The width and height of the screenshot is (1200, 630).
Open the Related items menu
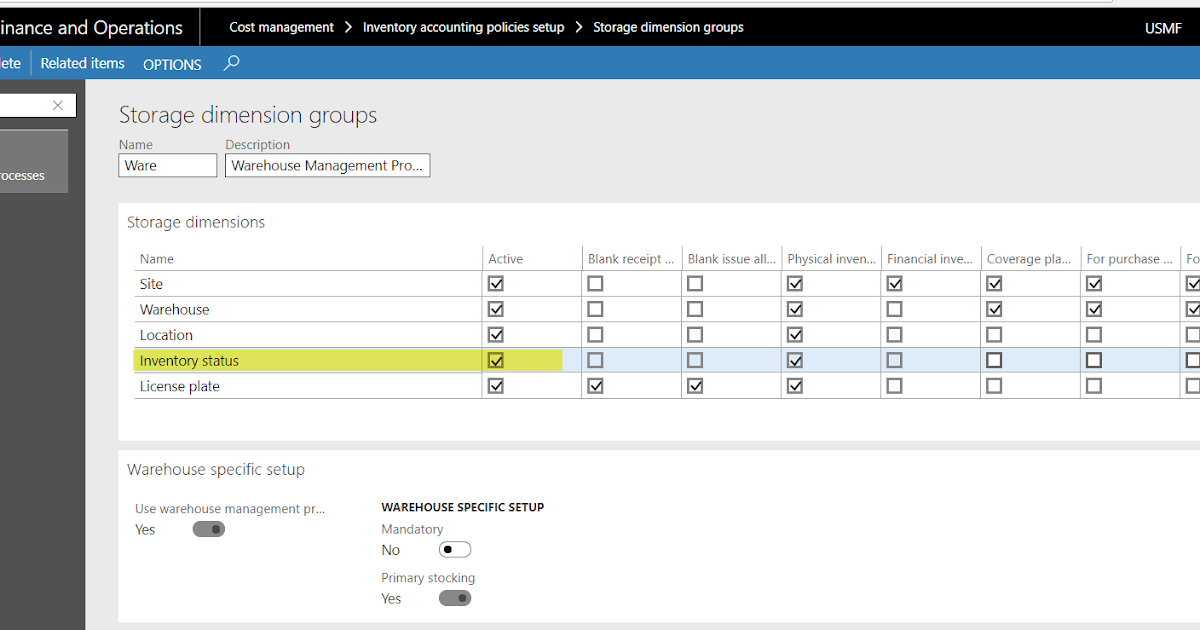click(x=82, y=63)
